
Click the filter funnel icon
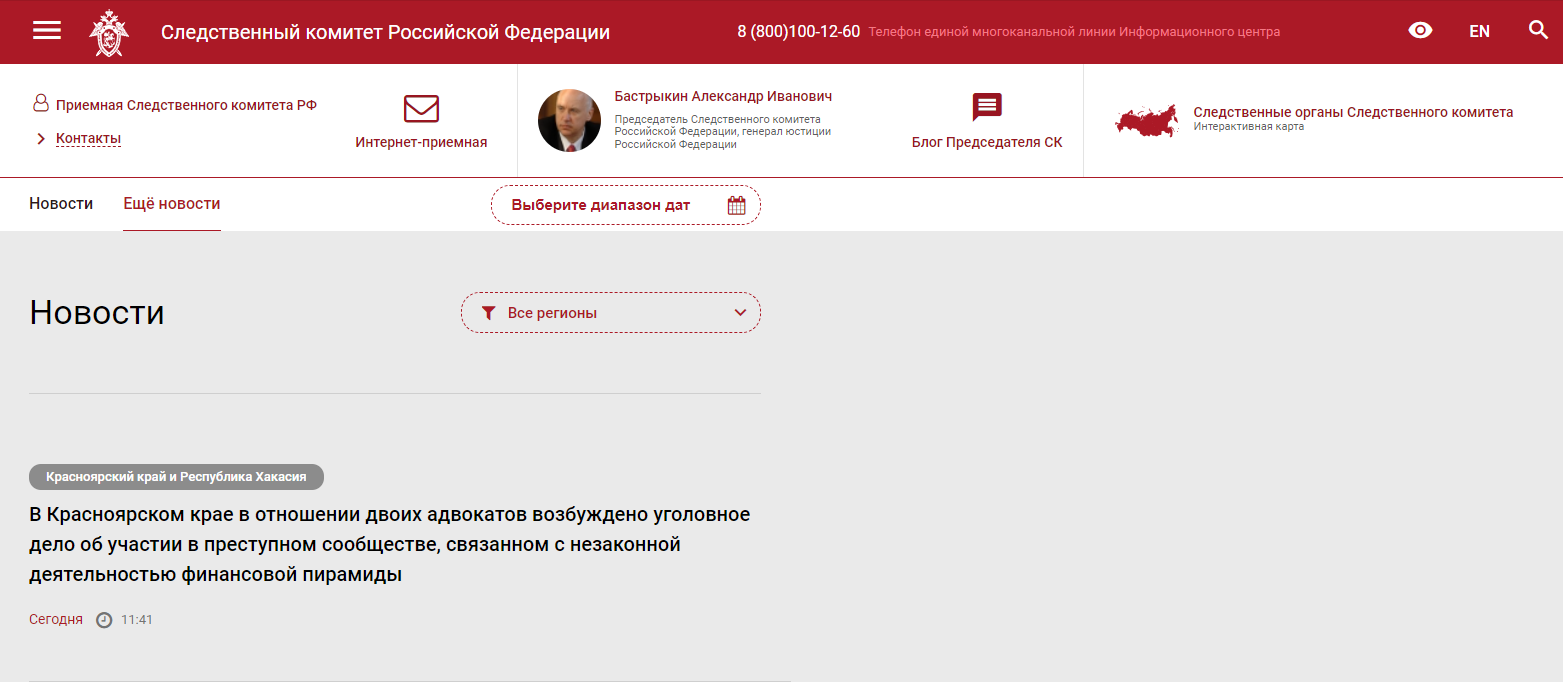[x=488, y=313]
